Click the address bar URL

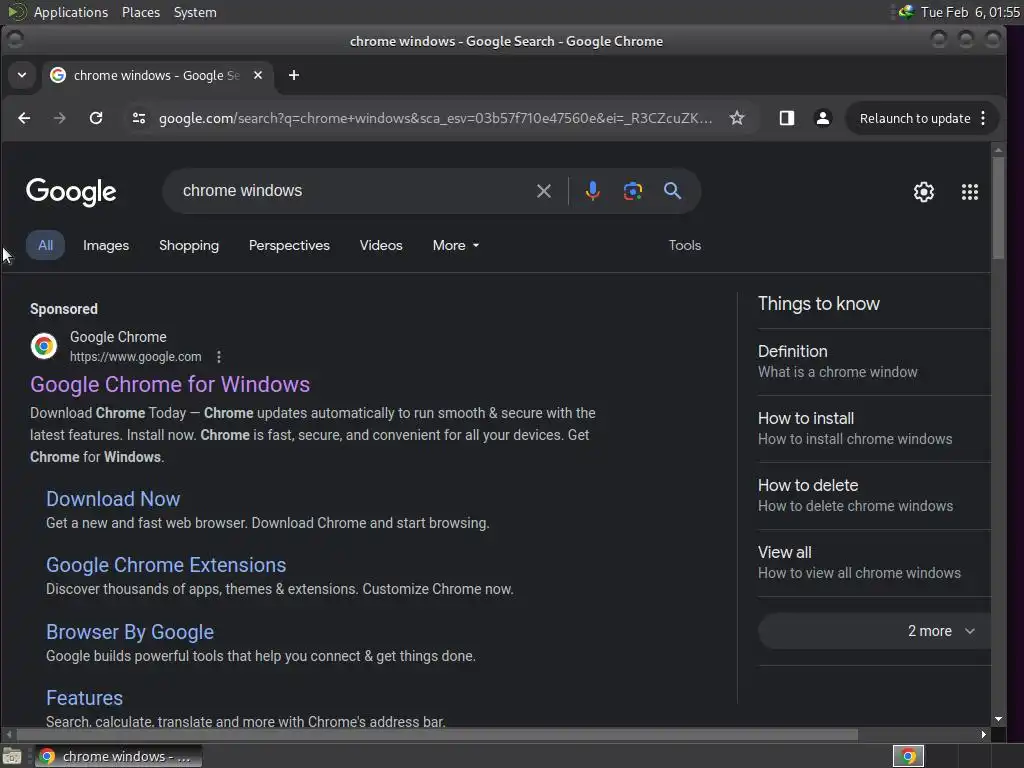(436, 118)
